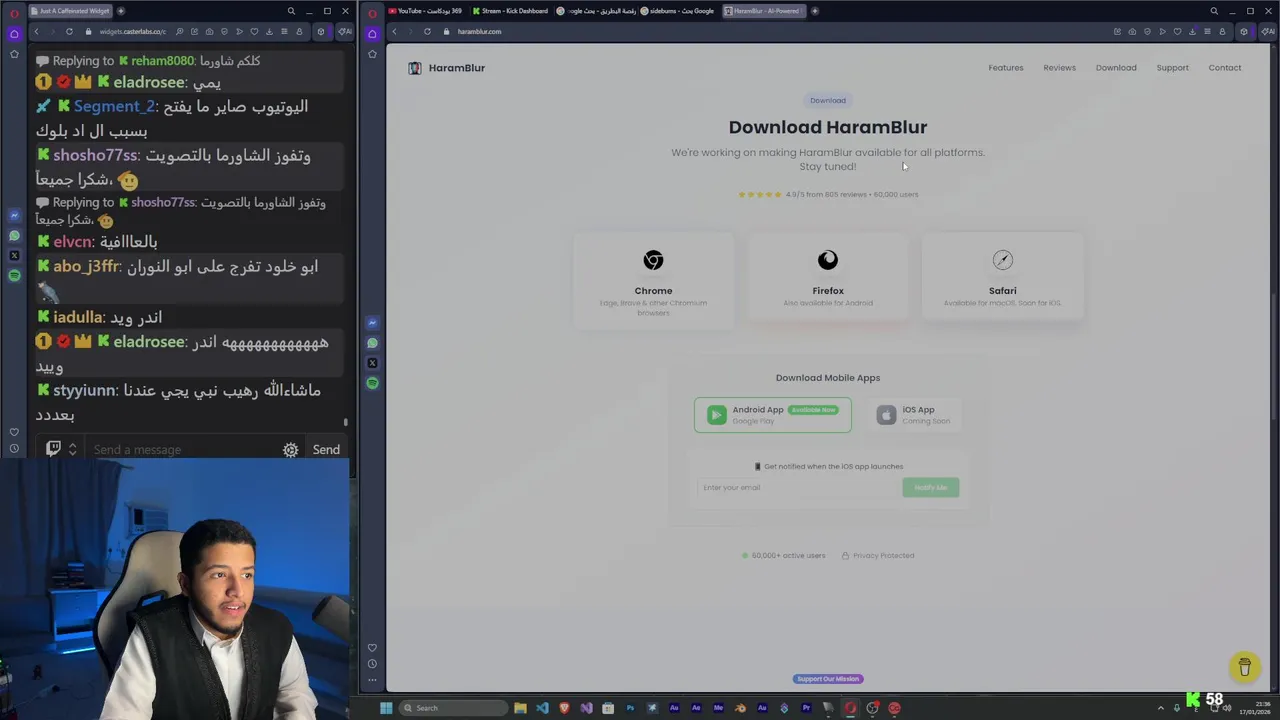Open the Windows Start menu
Viewport: 1280px width, 720px height.
(x=386, y=708)
